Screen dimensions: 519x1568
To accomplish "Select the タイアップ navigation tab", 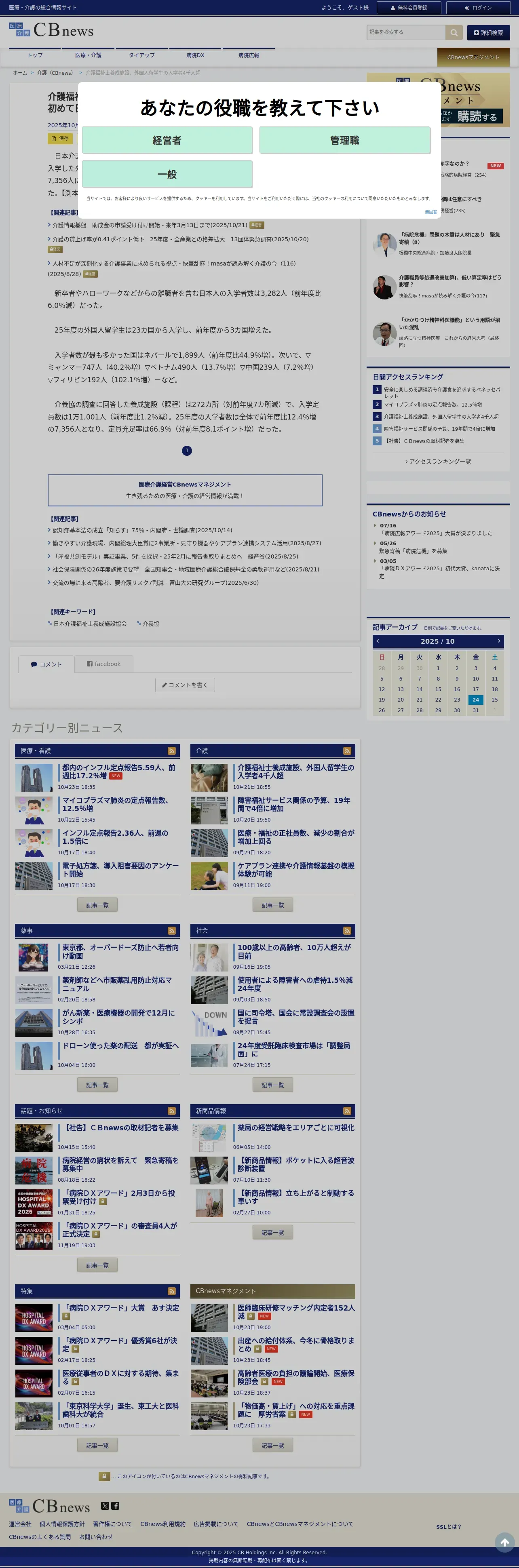I will (142, 55).
